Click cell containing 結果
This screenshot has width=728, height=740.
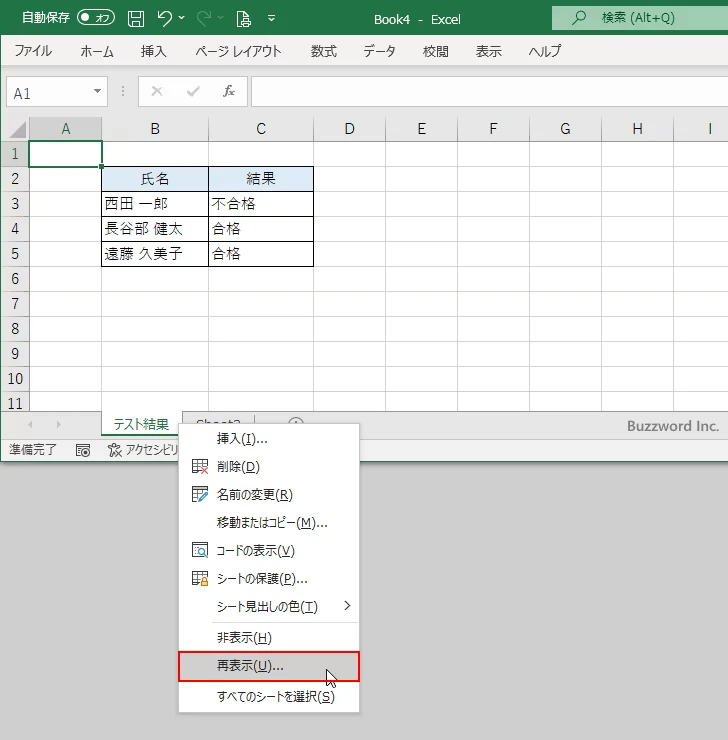[261, 179]
